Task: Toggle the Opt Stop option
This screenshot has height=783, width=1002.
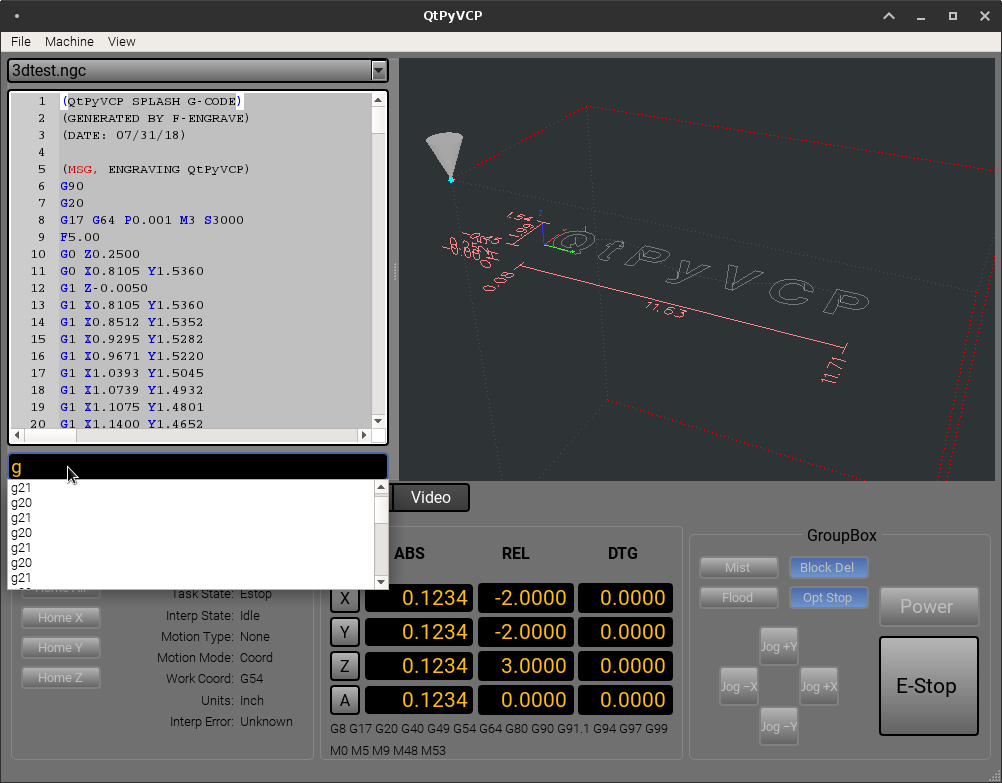Action: (x=828, y=598)
